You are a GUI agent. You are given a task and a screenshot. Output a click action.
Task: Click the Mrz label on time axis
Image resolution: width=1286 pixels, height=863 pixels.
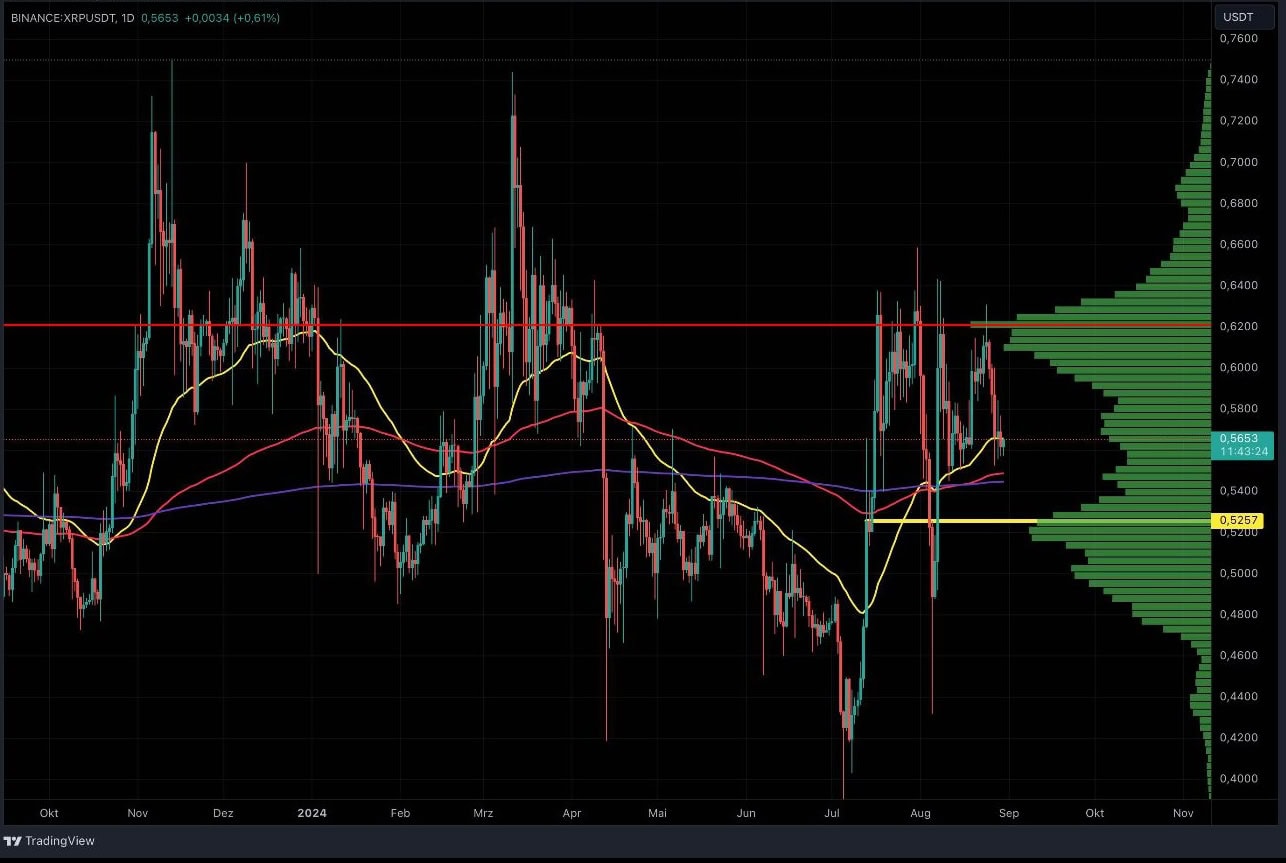482,813
